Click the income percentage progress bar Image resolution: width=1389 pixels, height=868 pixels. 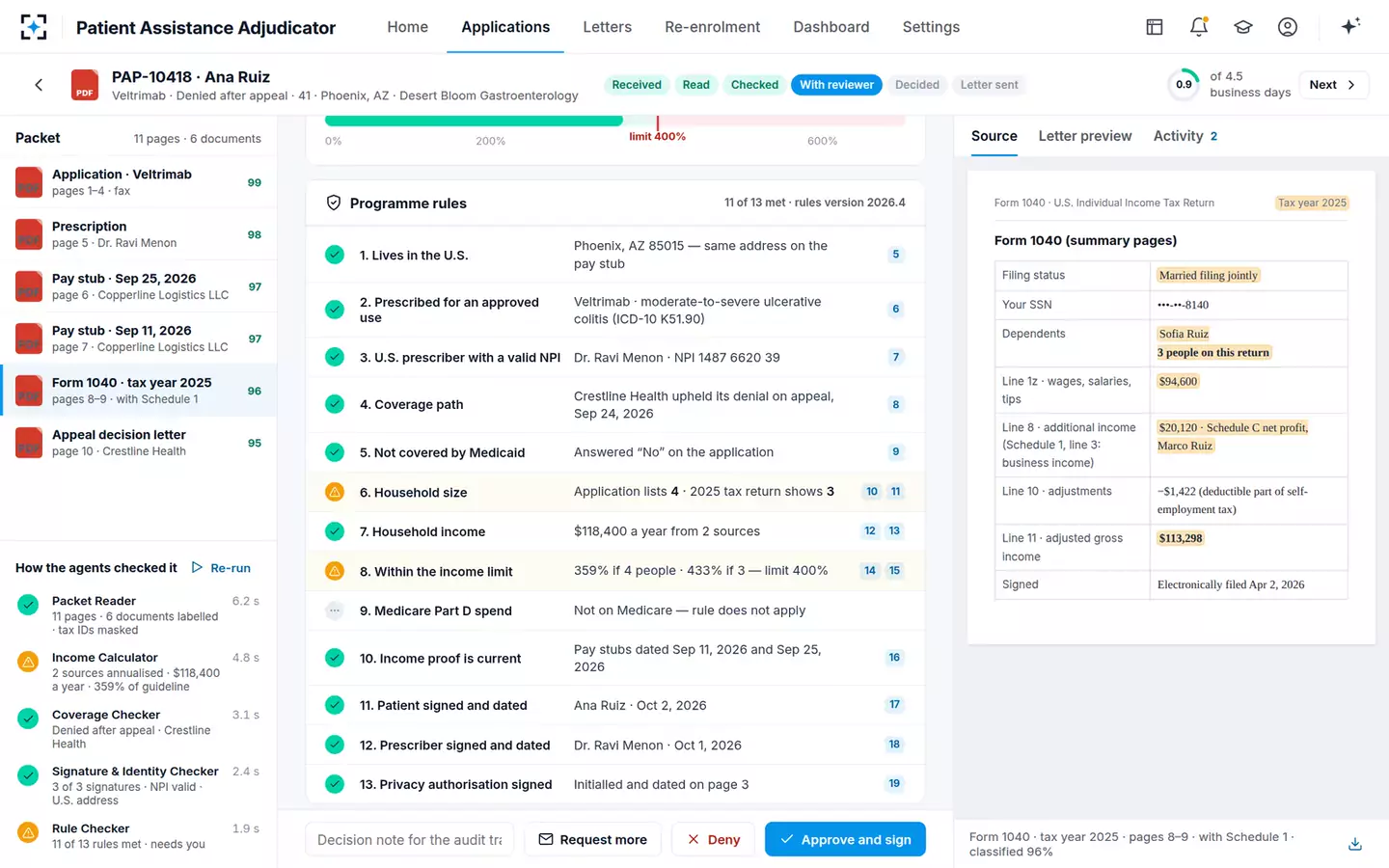pos(615,121)
